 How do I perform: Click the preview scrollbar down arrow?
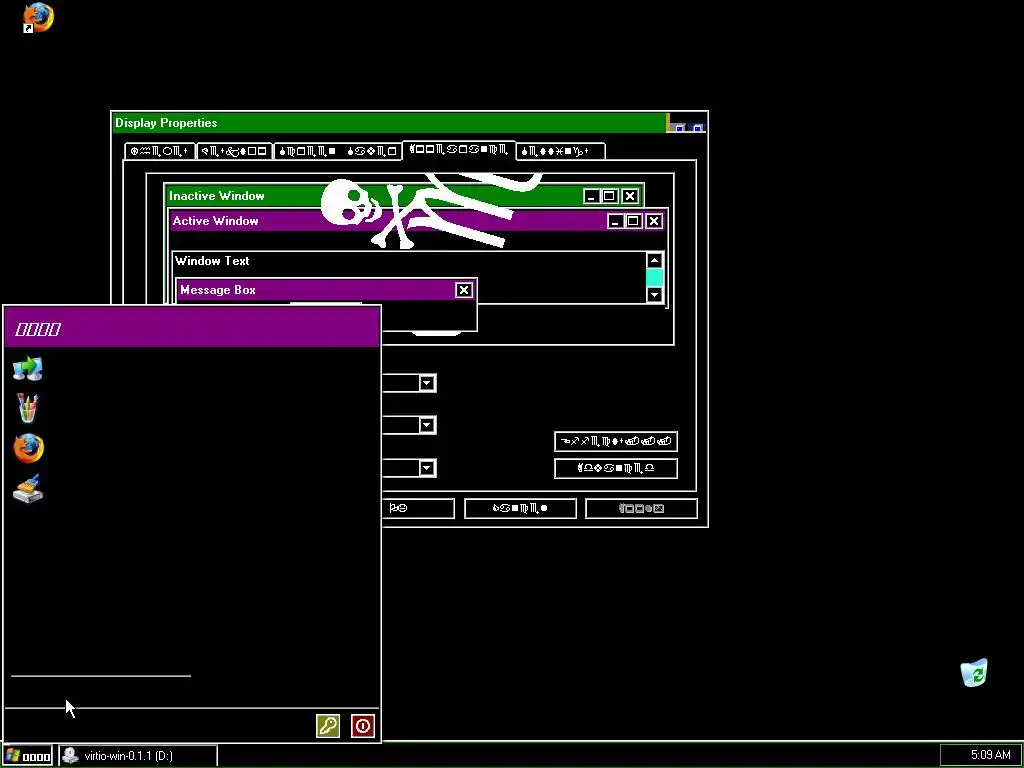tap(654, 295)
